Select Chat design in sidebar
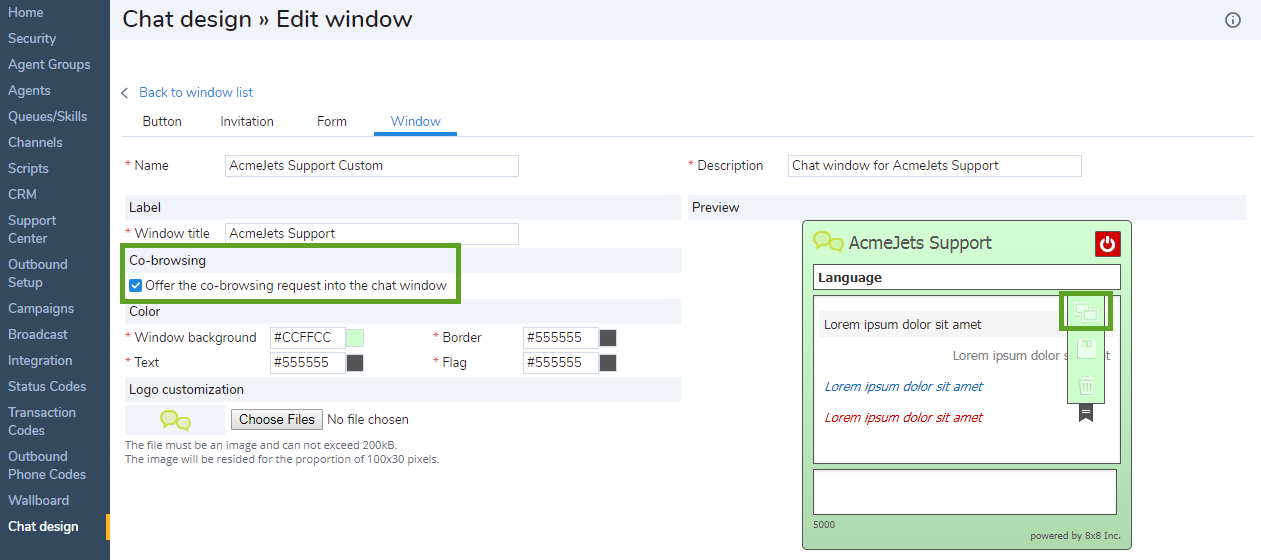 coord(43,526)
